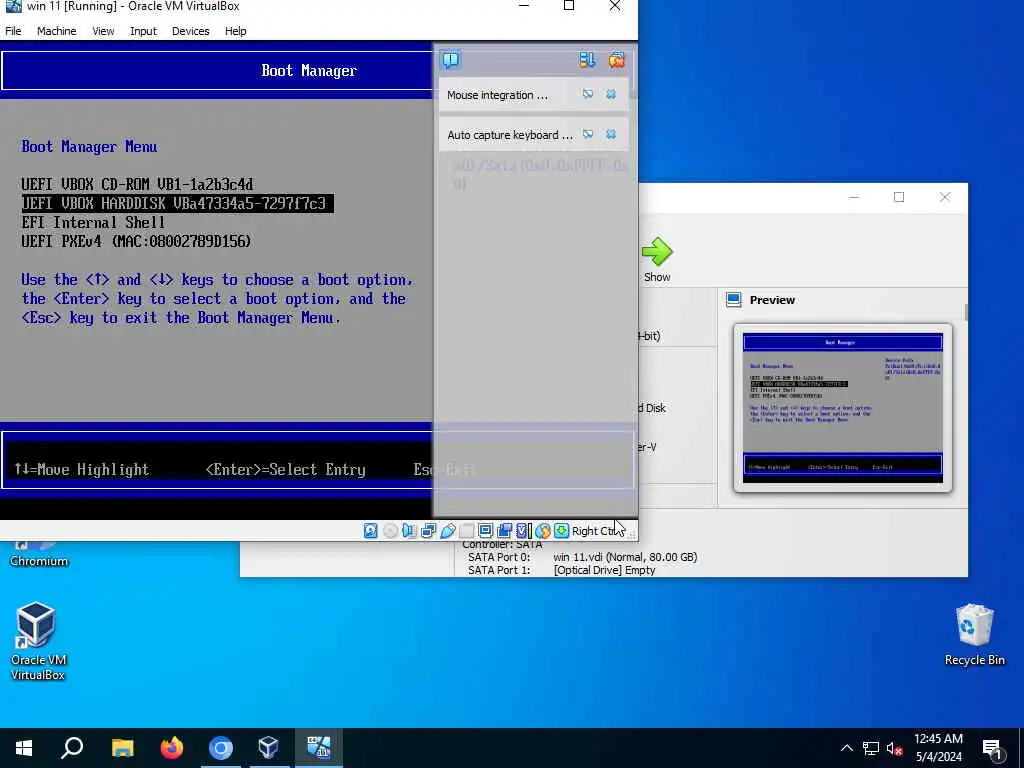The width and height of the screenshot is (1024, 768).
Task: Click the muted volume tray icon
Action: click(894, 748)
